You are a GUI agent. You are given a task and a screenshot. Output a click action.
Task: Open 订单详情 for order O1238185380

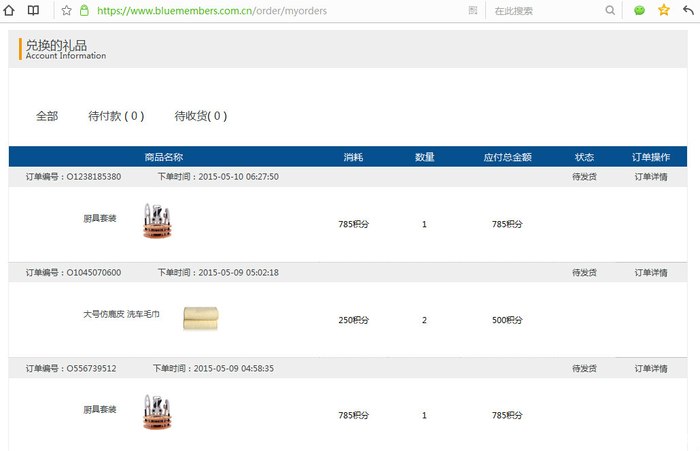pyautogui.click(x=650, y=177)
